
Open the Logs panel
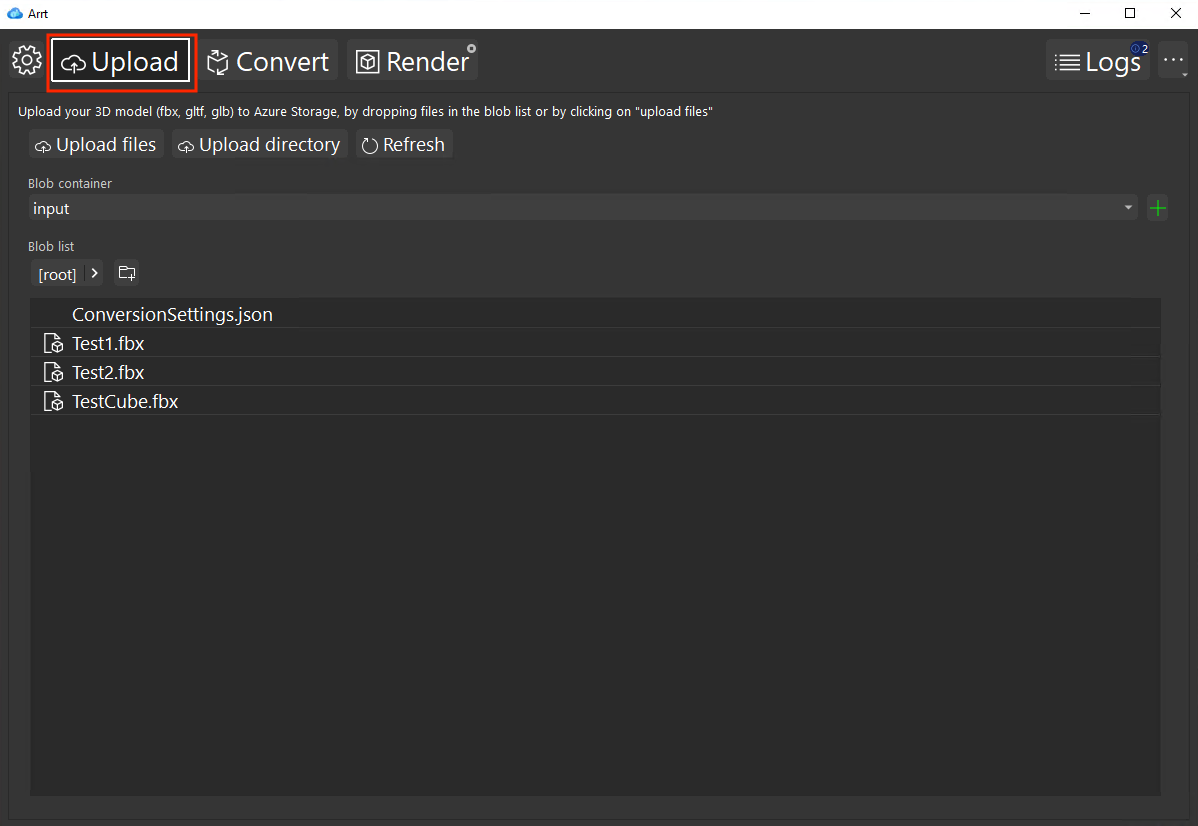coord(1098,61)
